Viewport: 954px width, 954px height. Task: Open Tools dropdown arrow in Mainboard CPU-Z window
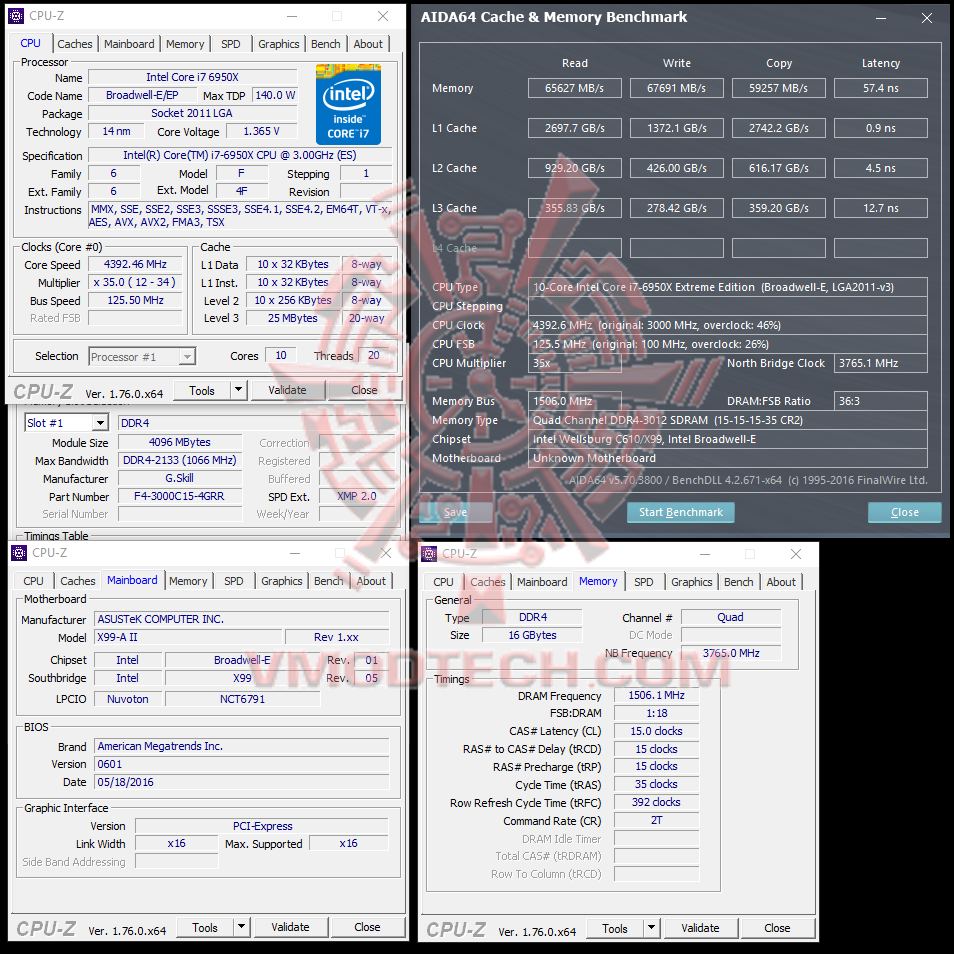242,927
